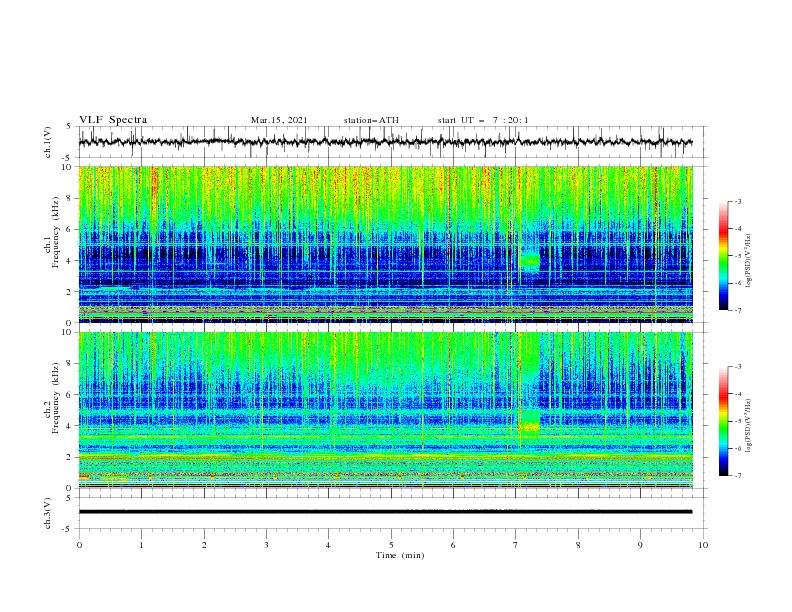This screenshot has height=612, width=792.
Task: Click the "ch.1(V)" waveform axis label
Action: point(48,142)
